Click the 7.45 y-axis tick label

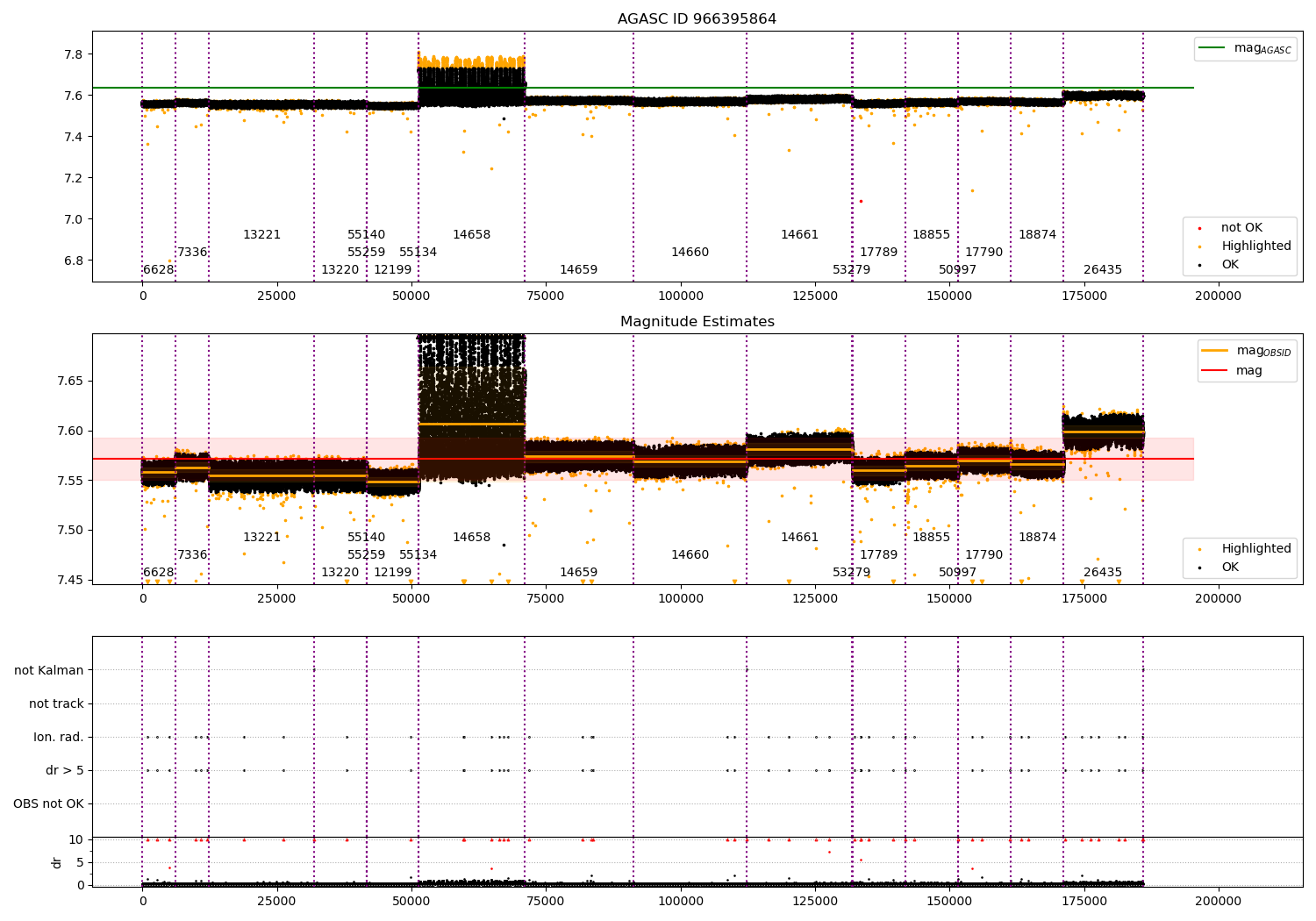pos(69,580)
